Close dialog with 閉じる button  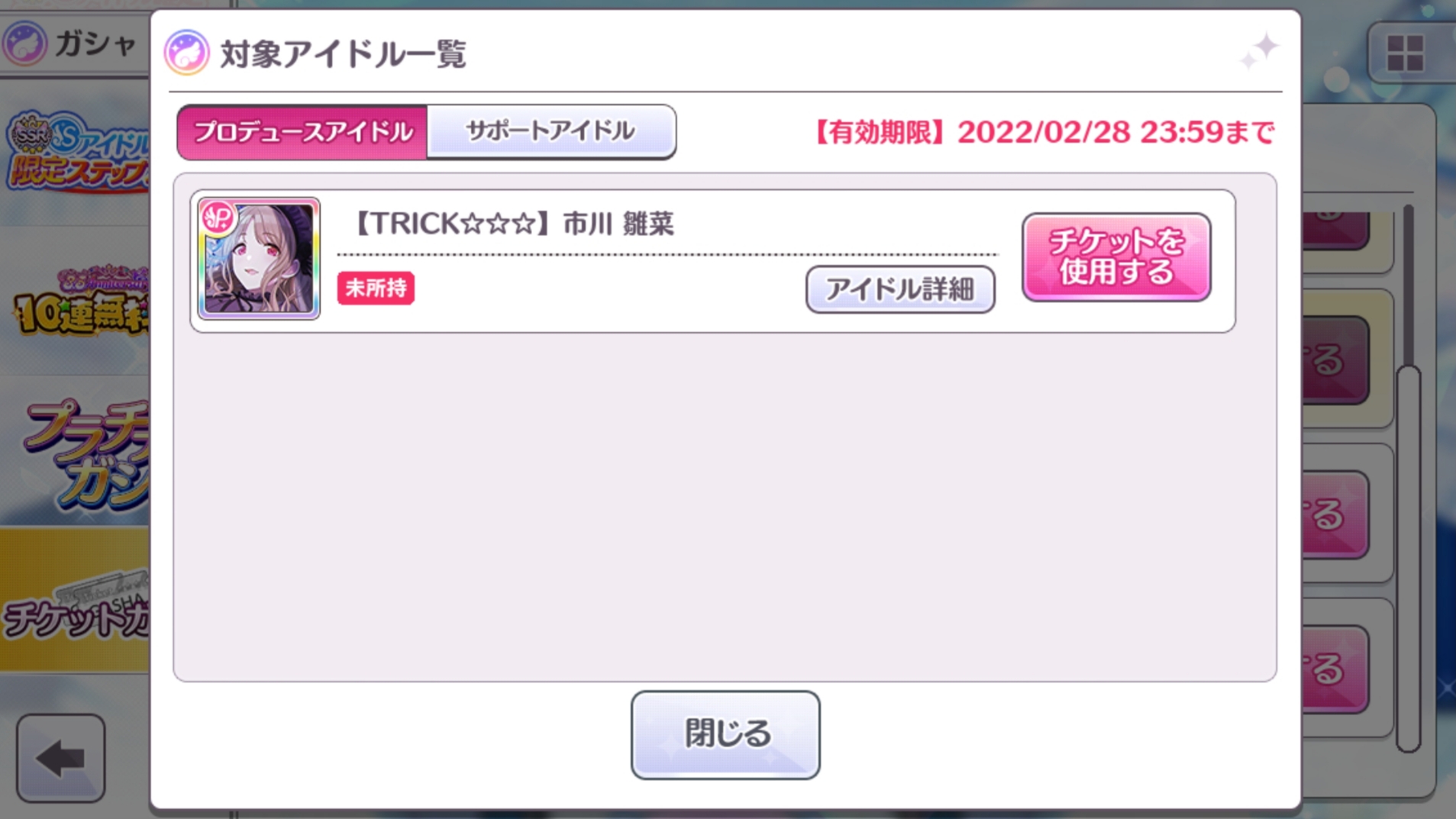coord(725,734)
